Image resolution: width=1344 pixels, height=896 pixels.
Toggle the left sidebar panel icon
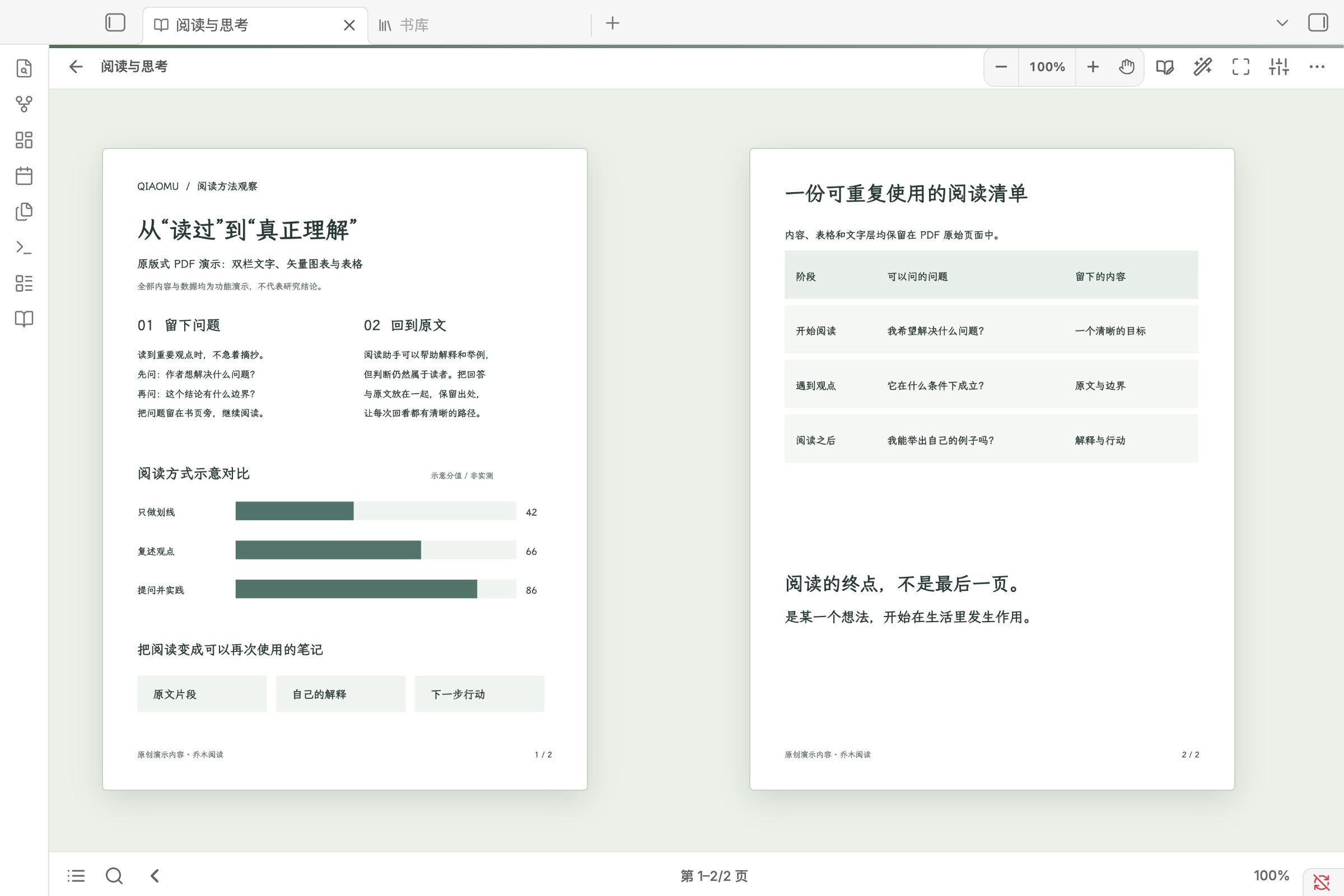(115, 23)
